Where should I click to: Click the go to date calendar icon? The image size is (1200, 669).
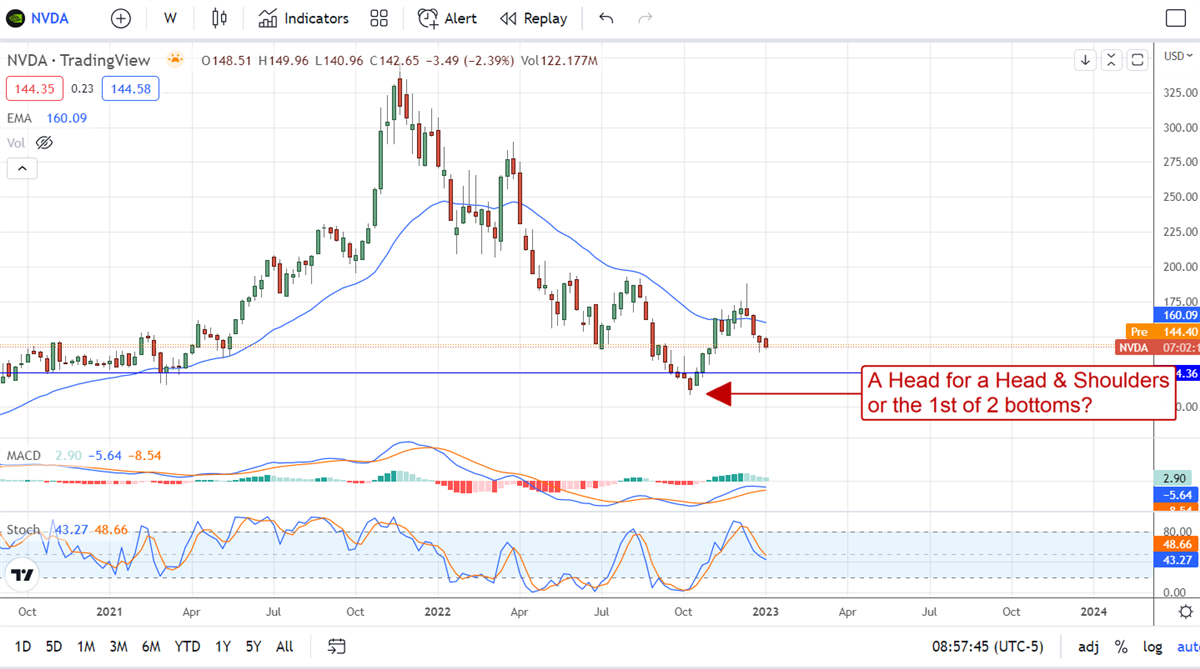(336, 646)
